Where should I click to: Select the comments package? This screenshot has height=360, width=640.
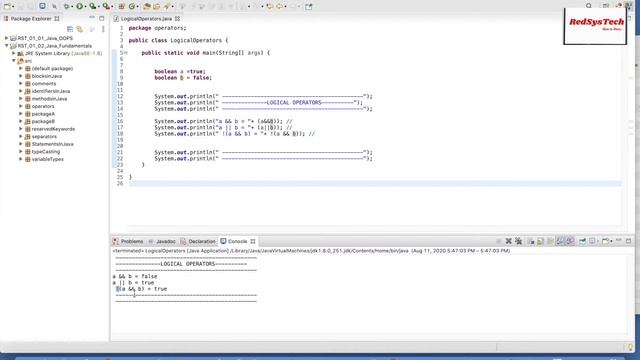tap(44, 84)
